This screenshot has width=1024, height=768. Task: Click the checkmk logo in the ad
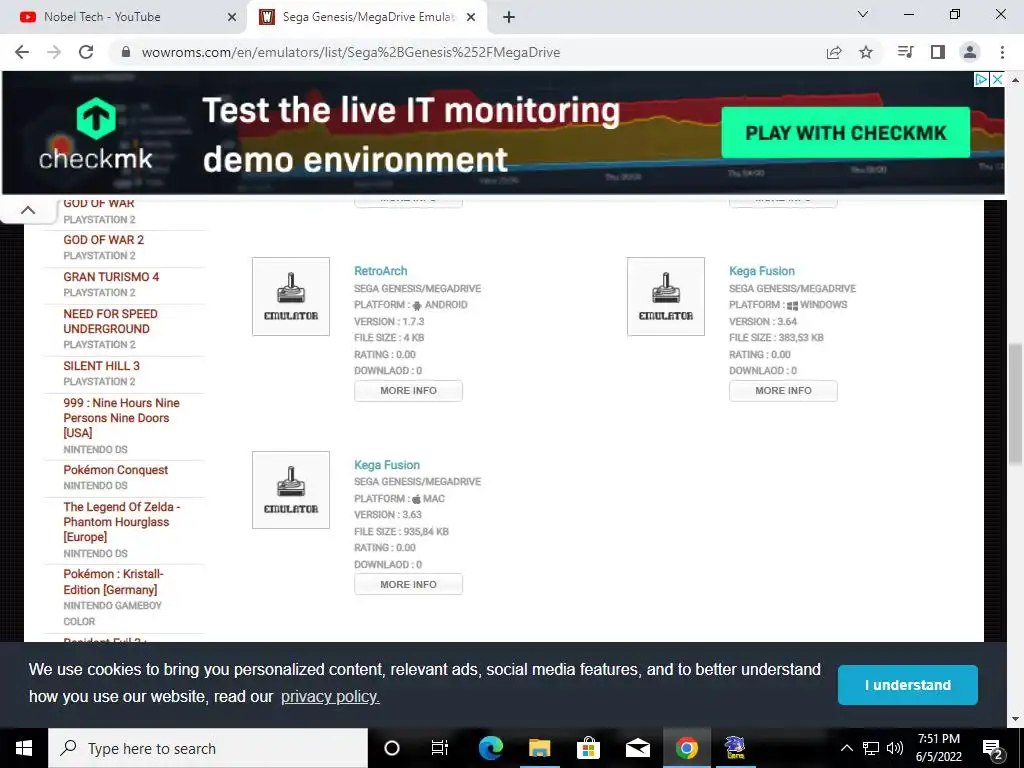click(95, 134)
